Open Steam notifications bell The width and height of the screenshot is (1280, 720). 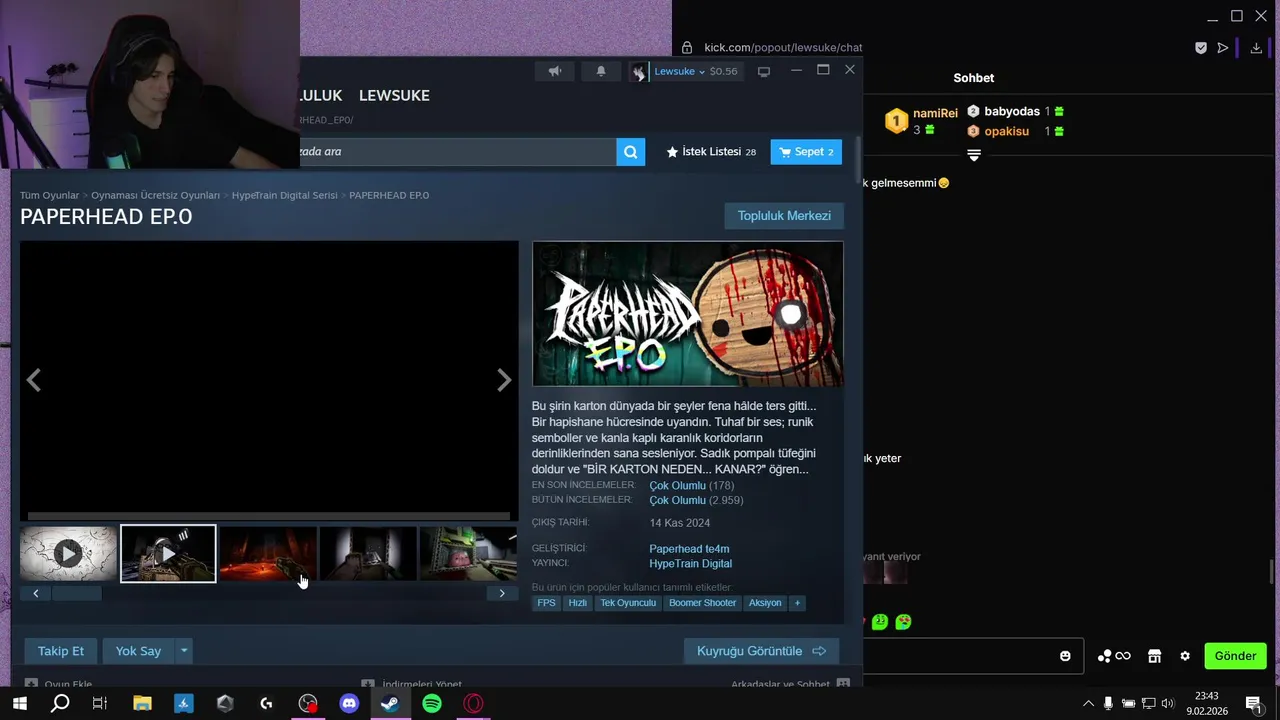(x=601, y=71)
